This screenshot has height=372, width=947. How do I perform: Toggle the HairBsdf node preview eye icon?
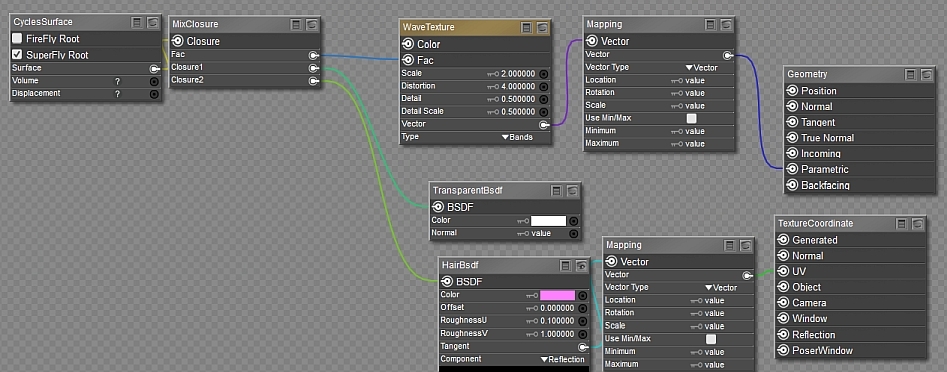pyautogui.click(x=581, y=266)
